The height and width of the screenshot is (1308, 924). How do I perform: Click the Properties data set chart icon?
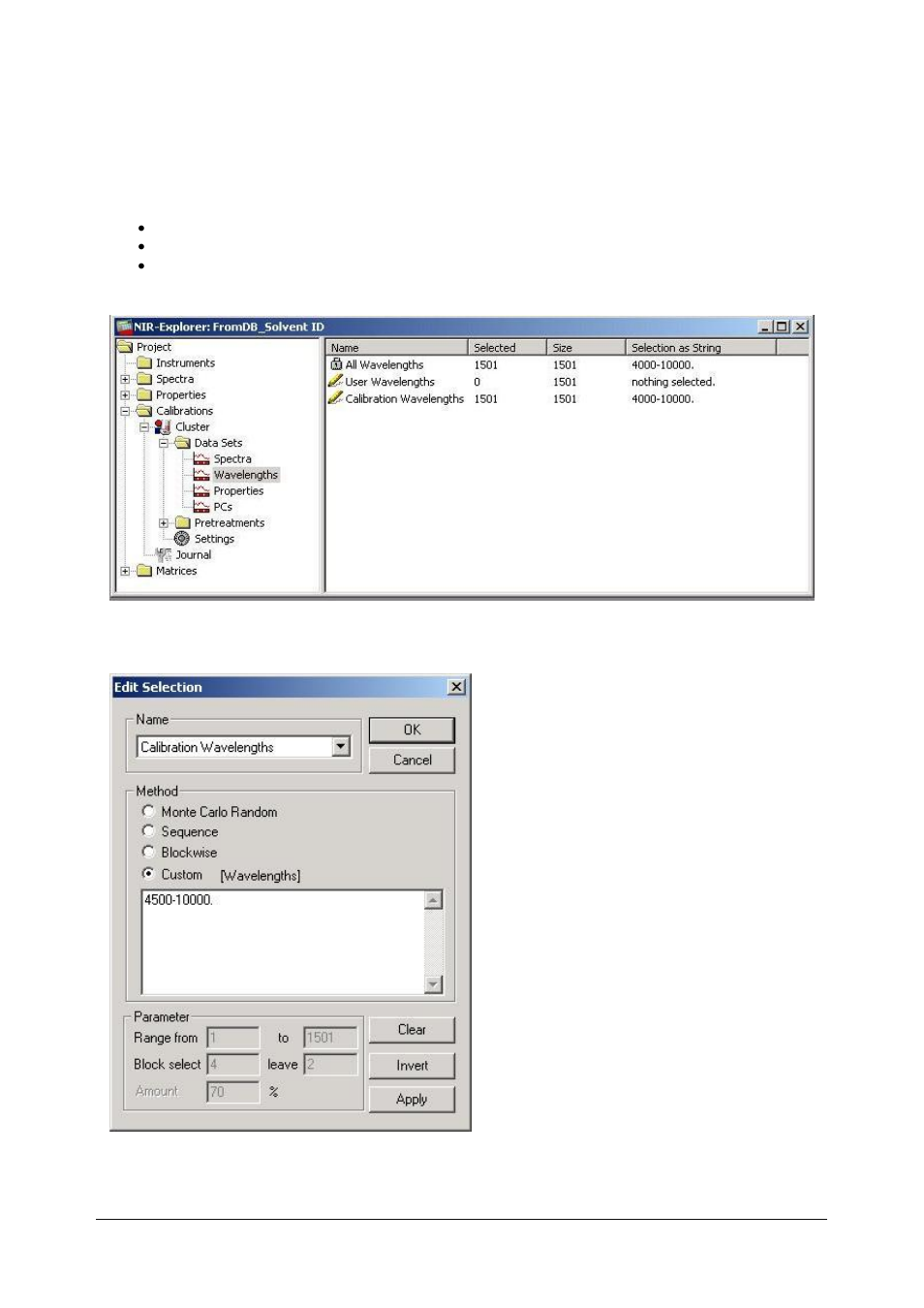coord(201,491)
